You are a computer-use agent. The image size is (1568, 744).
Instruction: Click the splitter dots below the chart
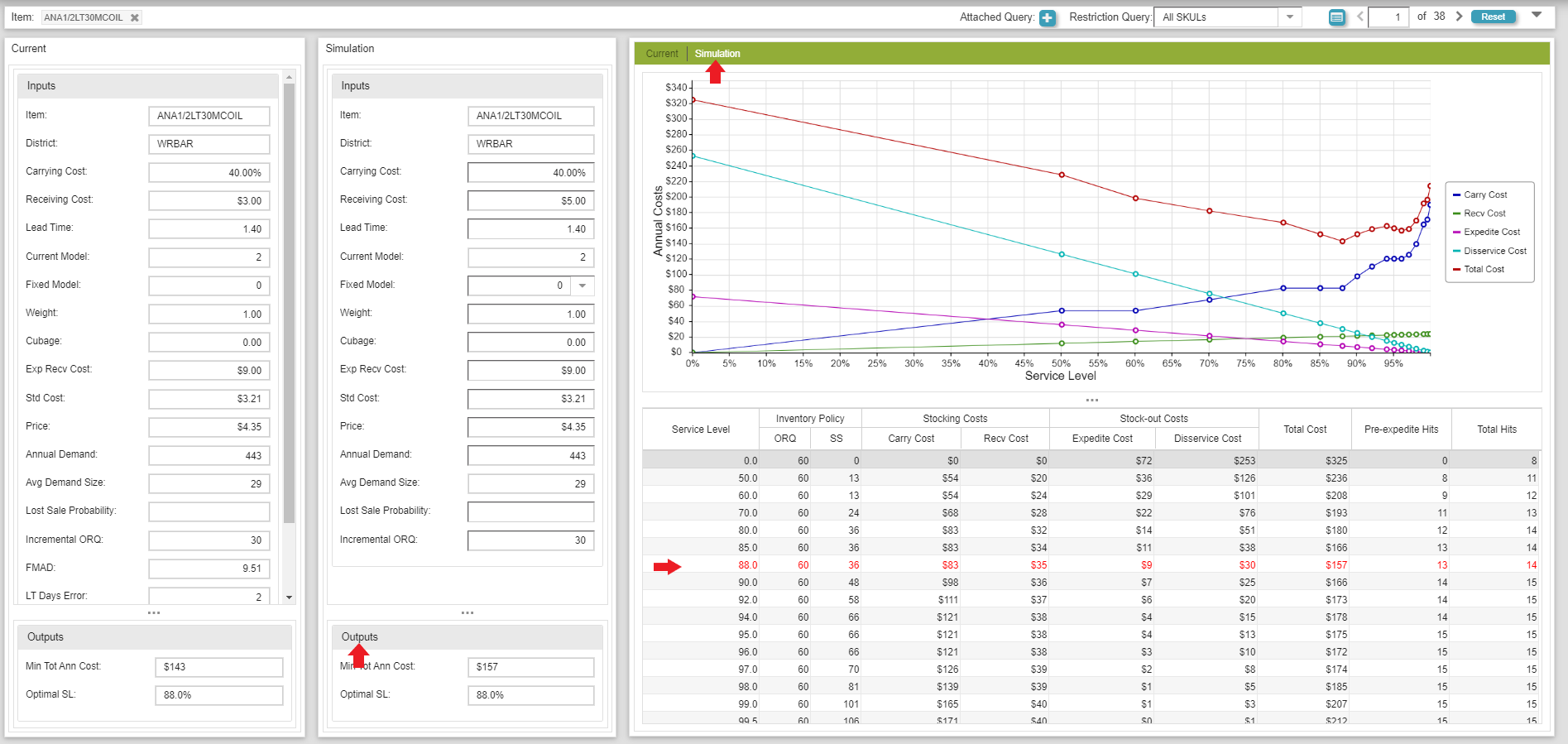click(x=1091, y=401)
